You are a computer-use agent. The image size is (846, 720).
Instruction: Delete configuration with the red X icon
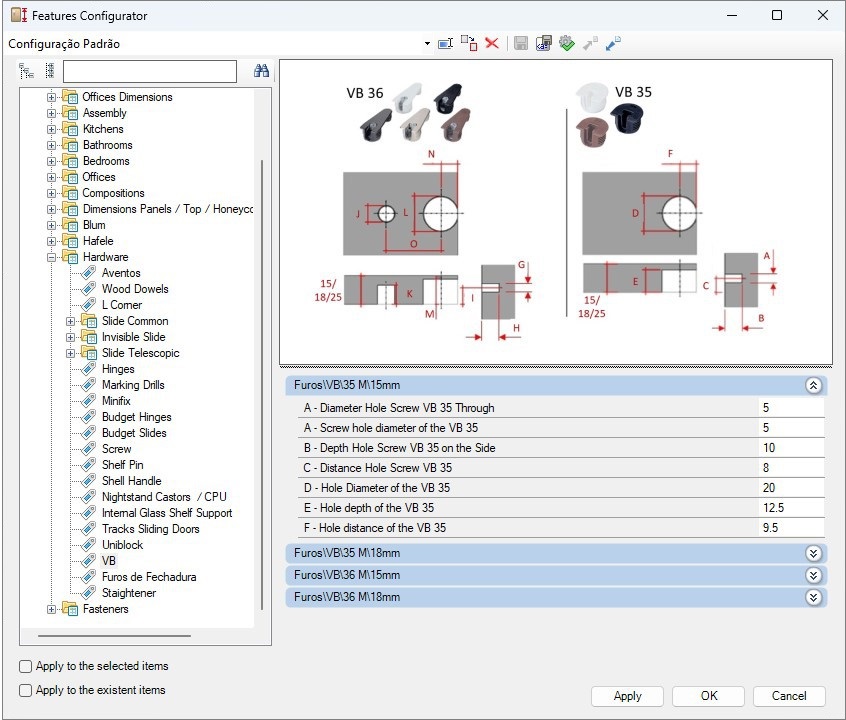point(492,43)
